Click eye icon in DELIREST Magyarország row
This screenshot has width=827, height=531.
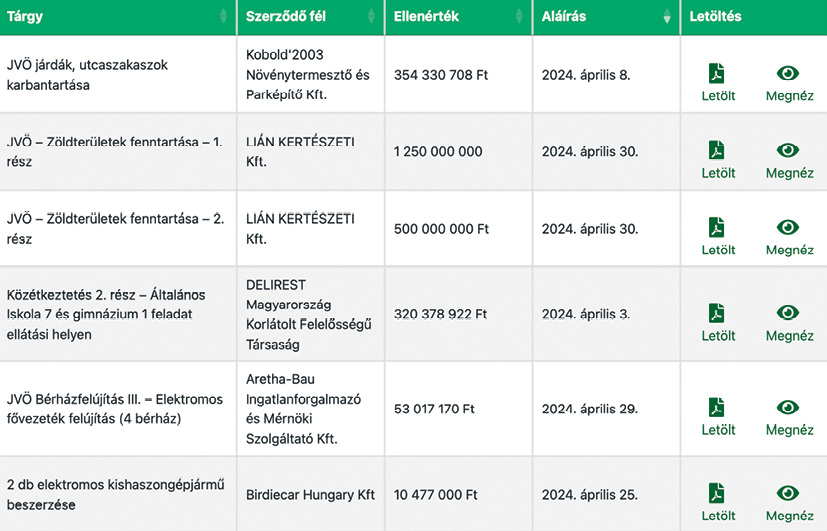tap(788, 313)
